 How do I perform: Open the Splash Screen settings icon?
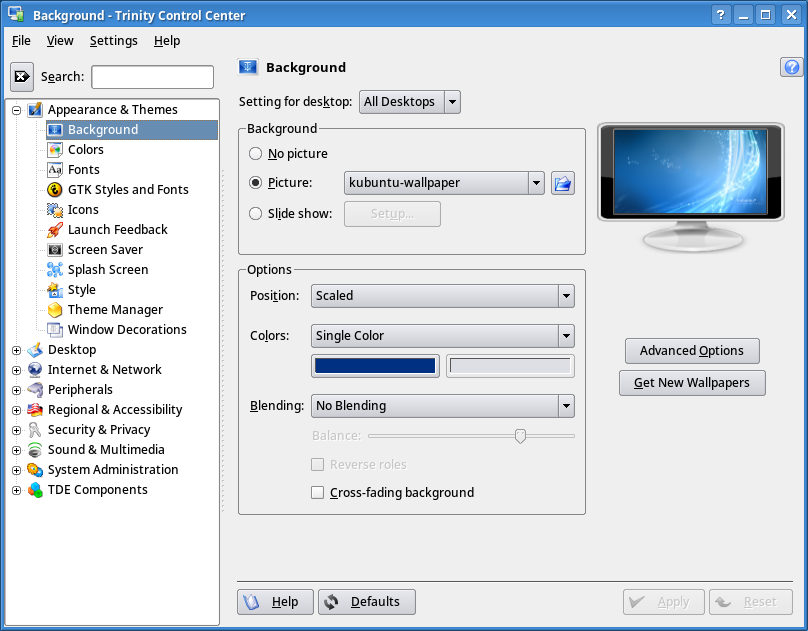point(57,269)
